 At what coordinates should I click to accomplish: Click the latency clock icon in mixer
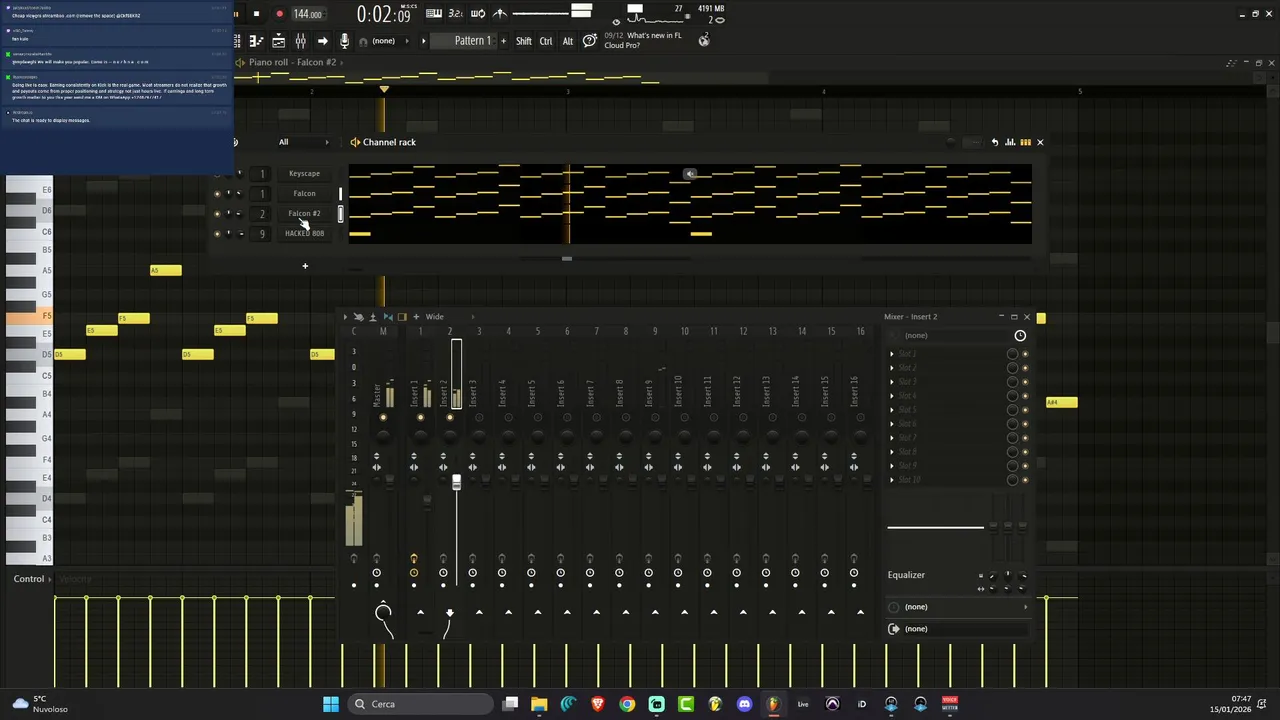tap(1020, 336)
